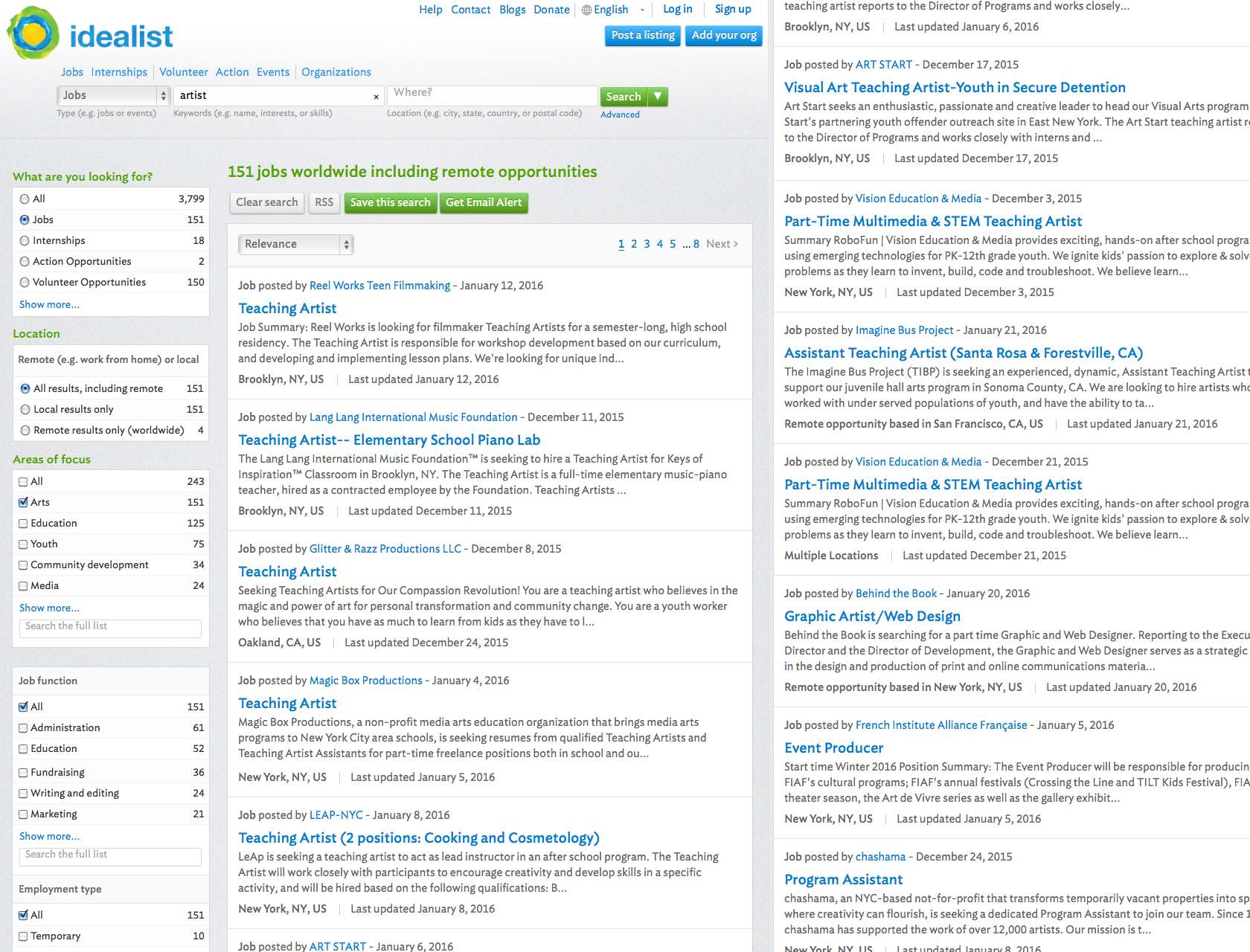
Task: Go to results page 2
Action: click(634, 244)
